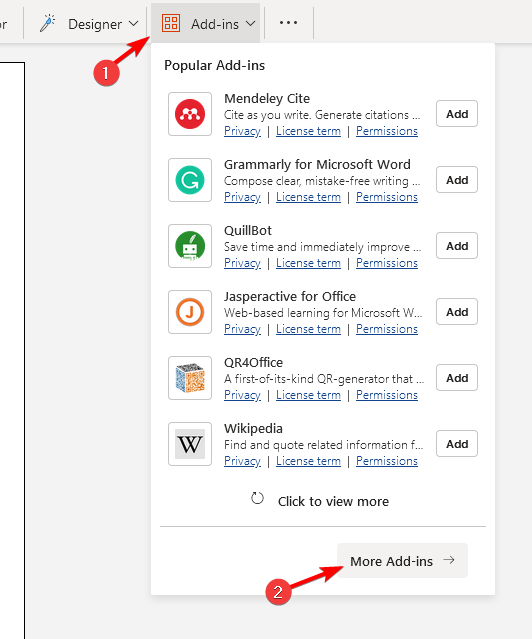Click 'Web-based learning for Microsoft' description
532x639 pixels.
pyautogui.click(x=323, y=313)
